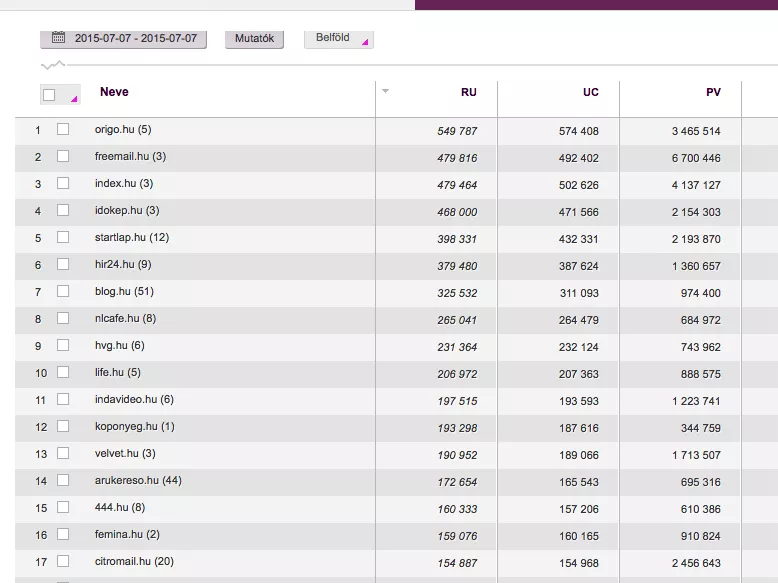Select RU value 231 364 for hvg.hu
Viewport: 778px width, 583px height.
[x=457, y=347]
